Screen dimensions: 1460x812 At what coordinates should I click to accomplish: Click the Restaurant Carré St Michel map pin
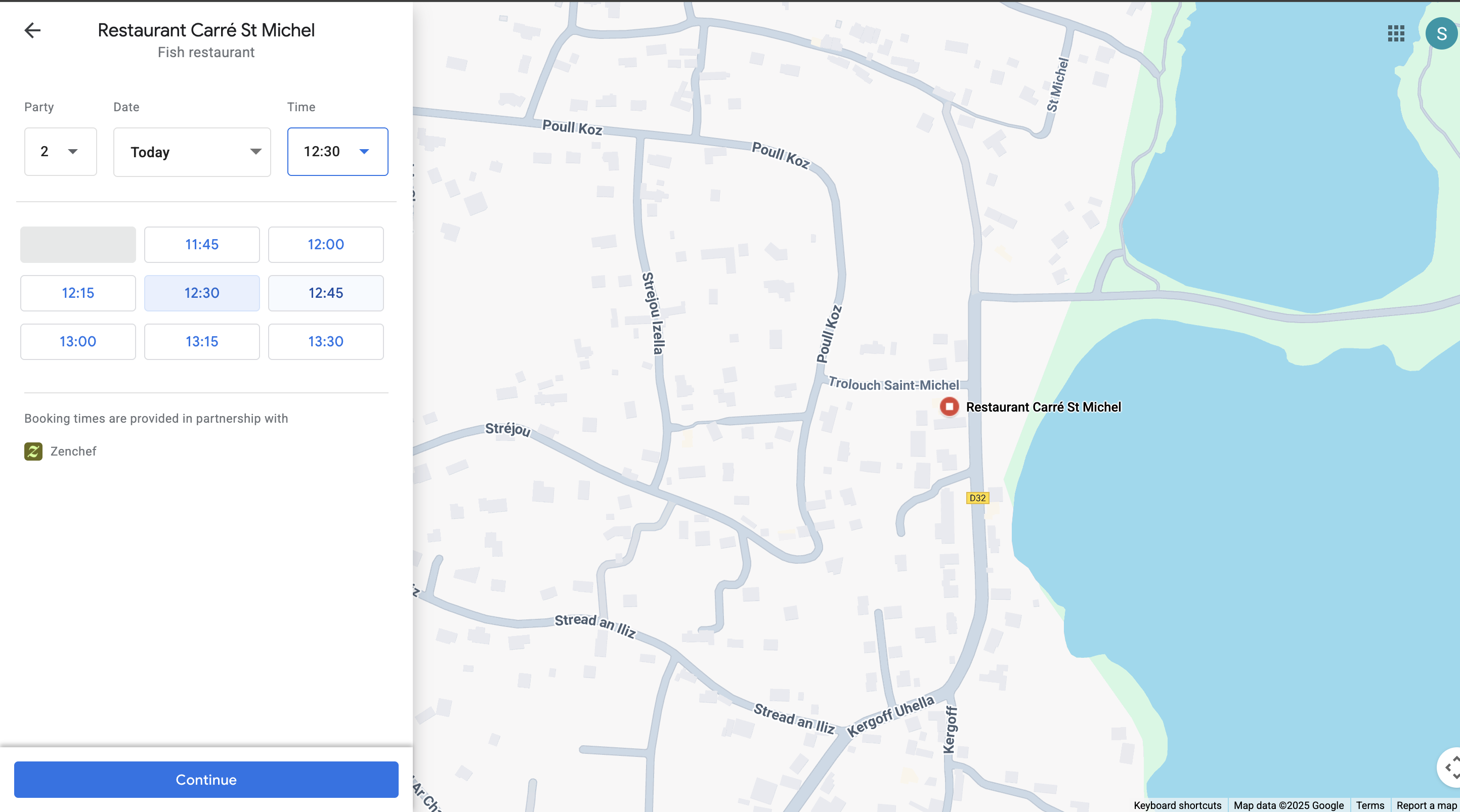pyautogui.click(x=950, y=407)
